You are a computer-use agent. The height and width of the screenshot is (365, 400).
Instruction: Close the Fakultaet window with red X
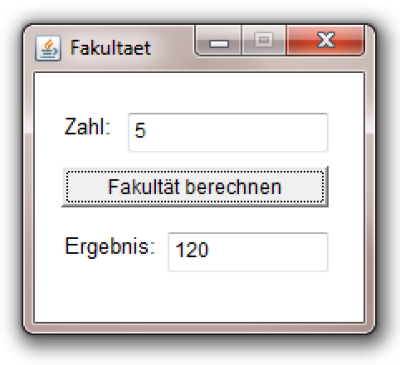pos(325,40)
